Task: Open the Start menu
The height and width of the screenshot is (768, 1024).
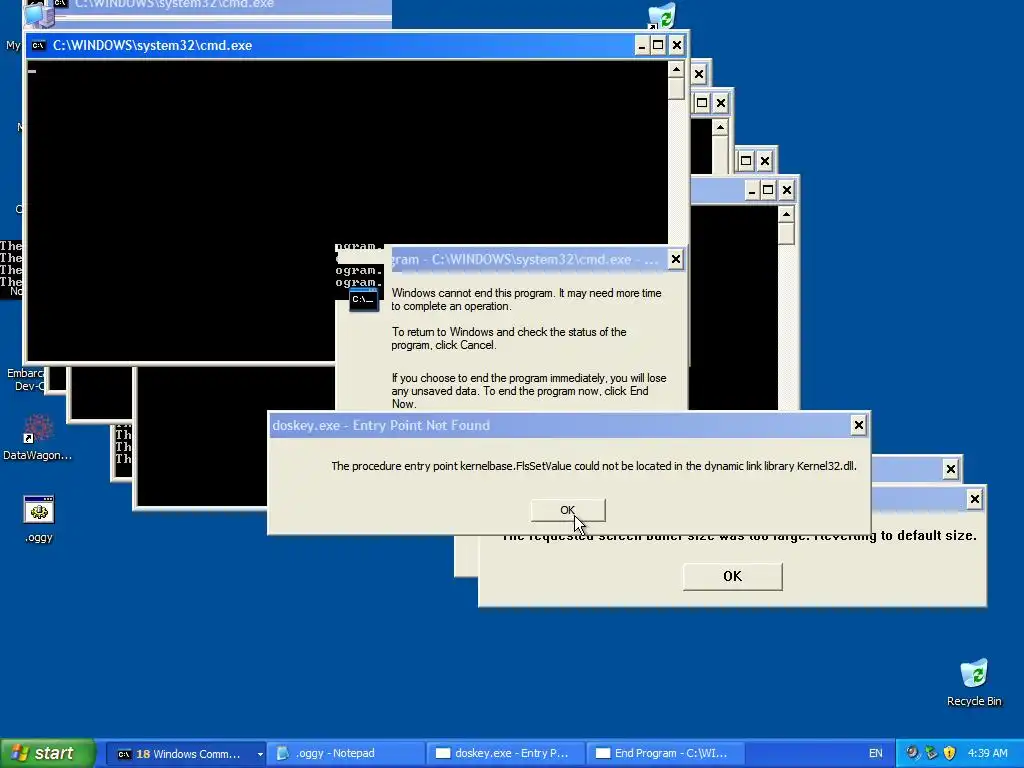Action: click(x=48, y=753)
